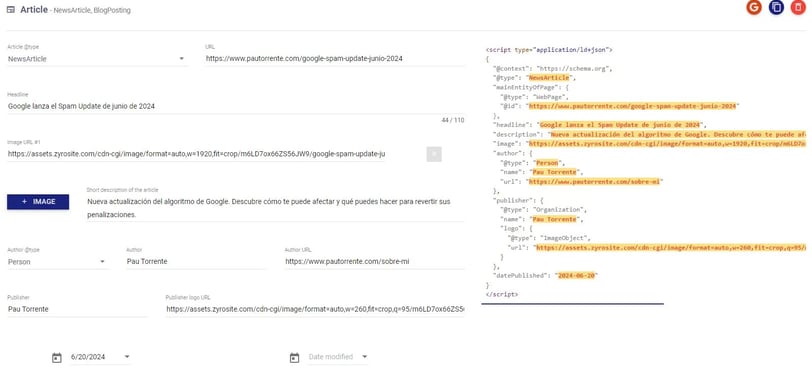Edit the Short description of the article
This screenshot has height=375, width=812.
[x=275, y=208]
